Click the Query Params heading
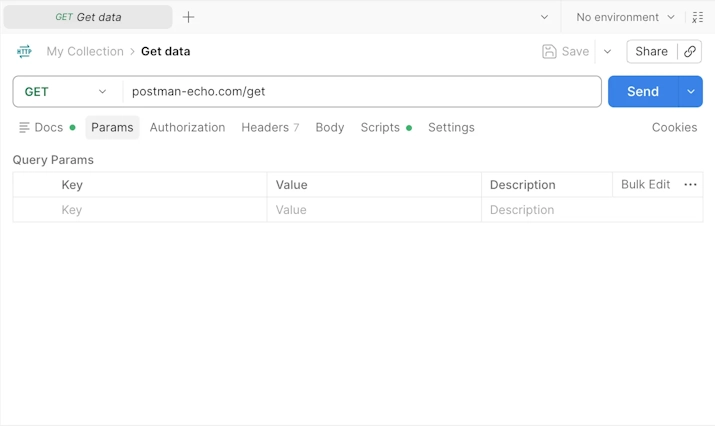Image resolution: width=715 pixels, height=426 pixels. (53, 160)
